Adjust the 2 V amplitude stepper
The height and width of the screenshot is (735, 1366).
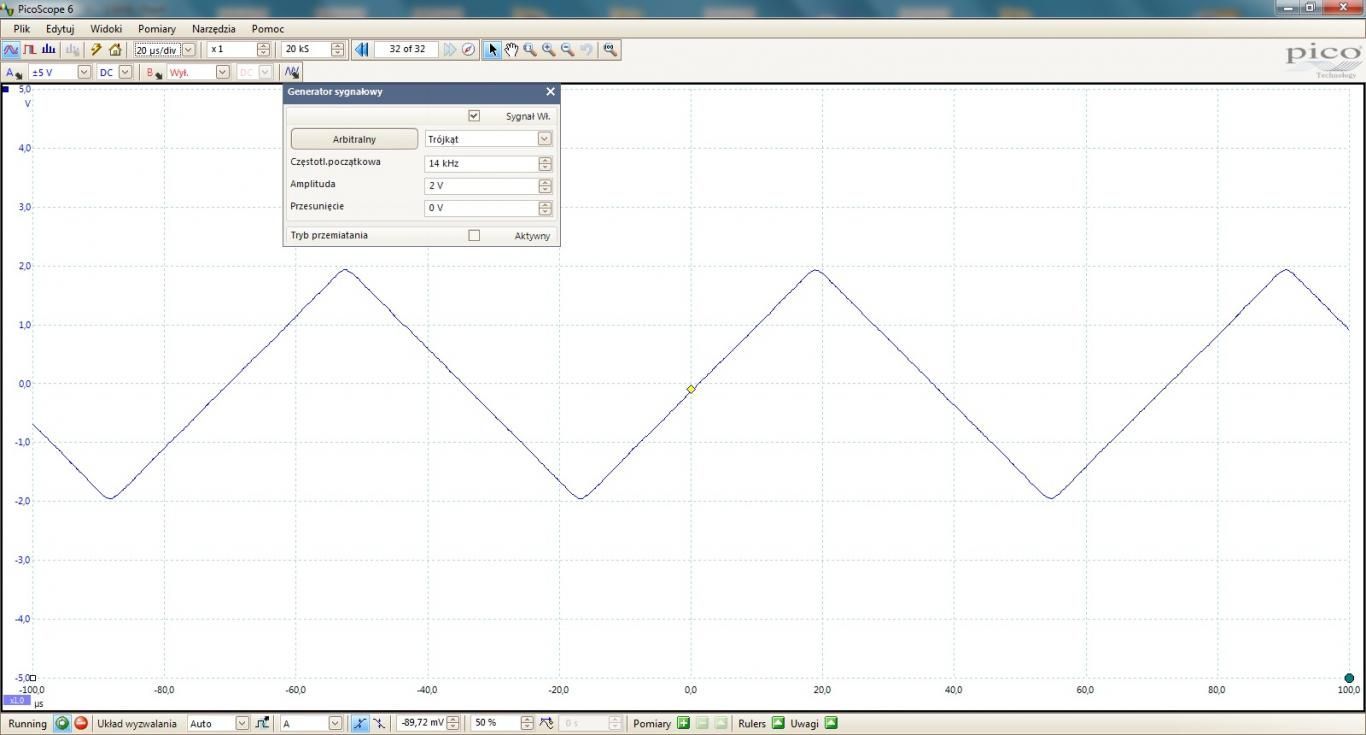pyautogui.click(x=544, y=186)
